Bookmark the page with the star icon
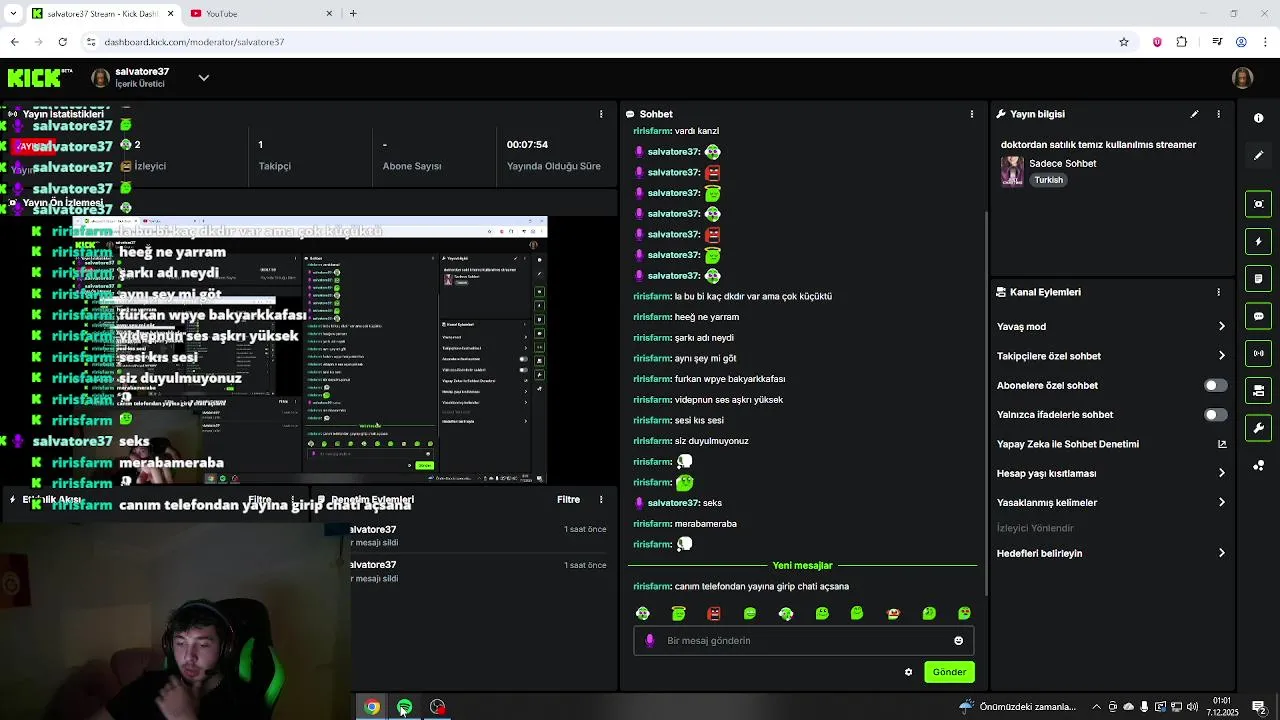The image size is (1280, 720). pos(1124,42)
